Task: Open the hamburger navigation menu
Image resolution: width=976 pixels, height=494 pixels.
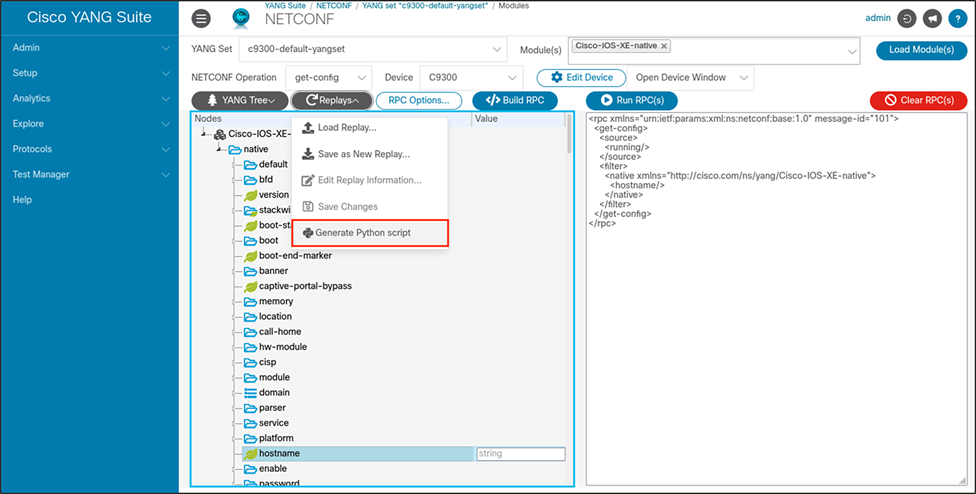Action: coord(200,19)
